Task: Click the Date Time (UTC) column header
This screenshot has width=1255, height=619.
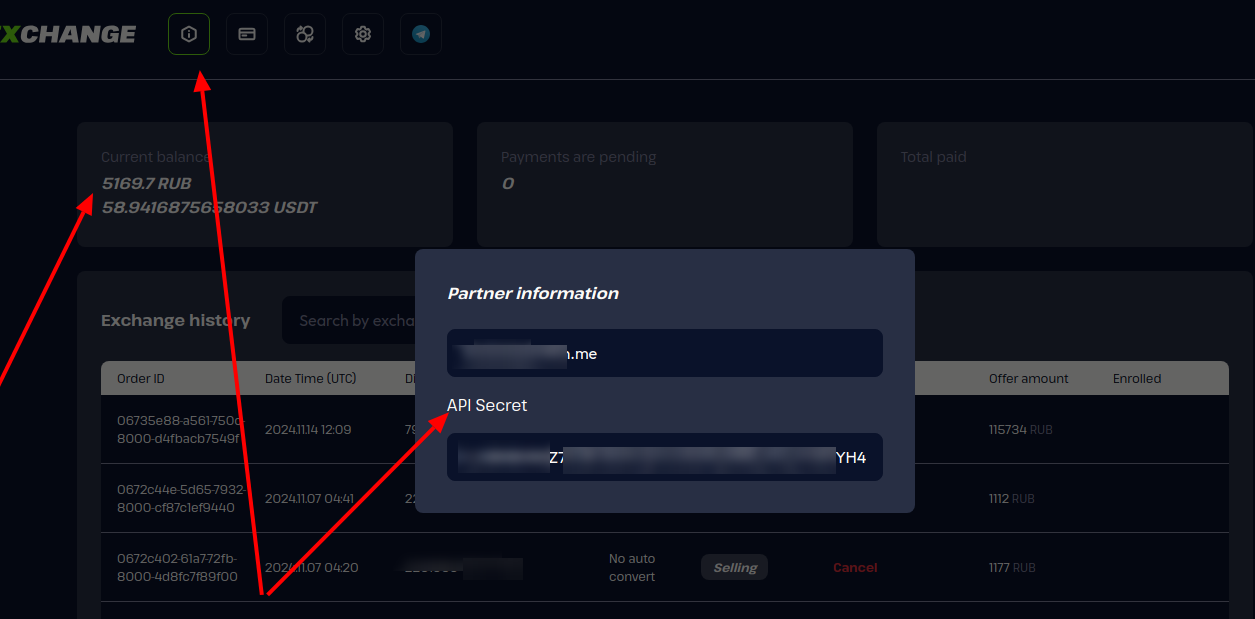Action: [x=310, y=379]
